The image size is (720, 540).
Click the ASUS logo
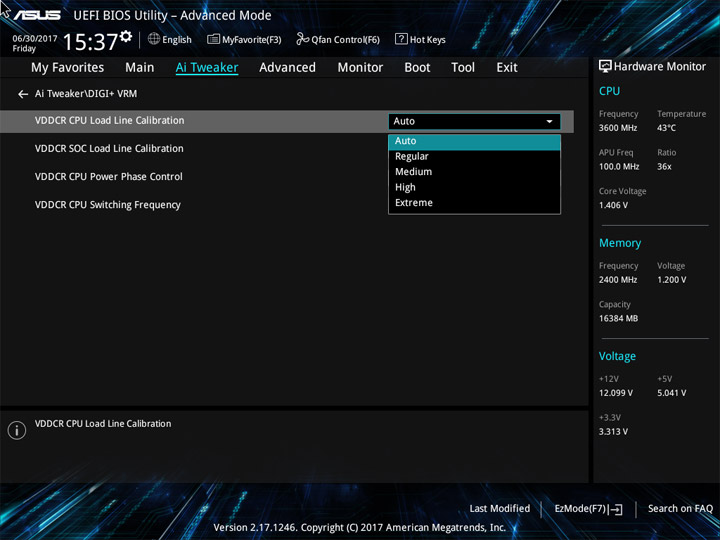pos(37,15)
